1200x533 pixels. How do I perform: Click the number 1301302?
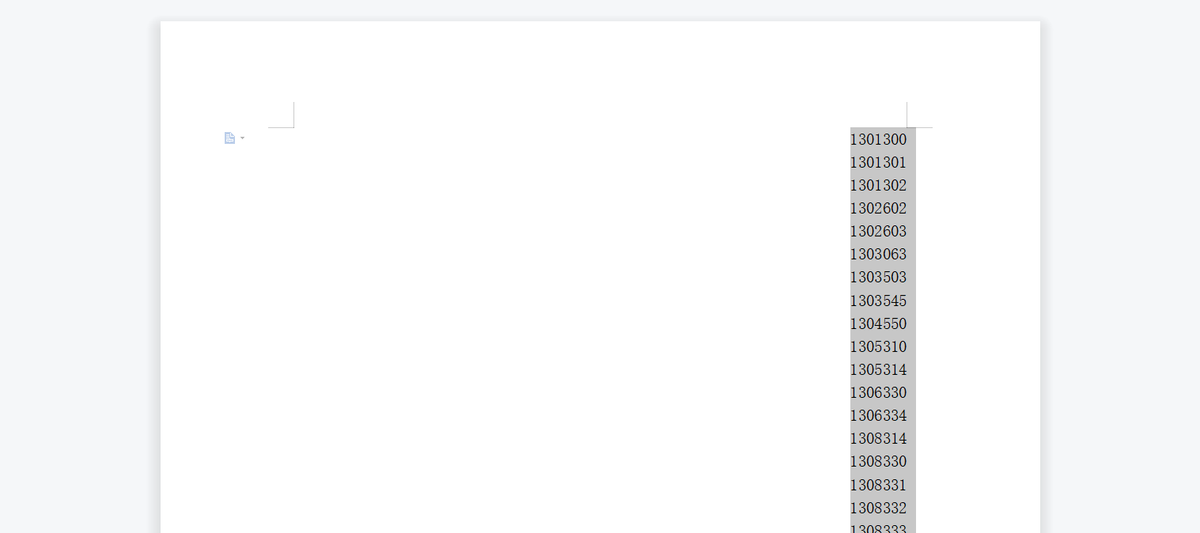878,185
